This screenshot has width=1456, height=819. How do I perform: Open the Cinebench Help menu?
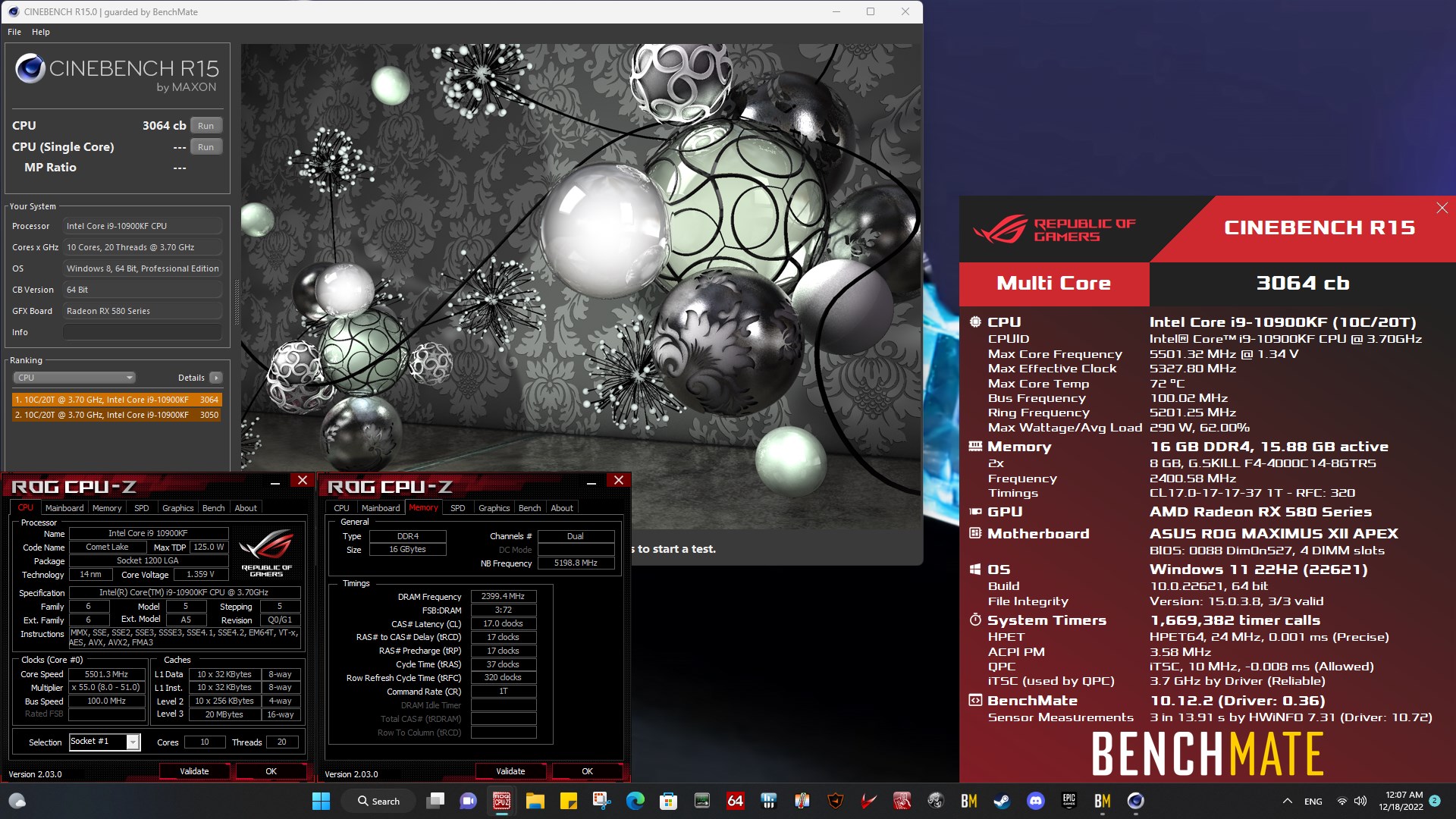41,32
